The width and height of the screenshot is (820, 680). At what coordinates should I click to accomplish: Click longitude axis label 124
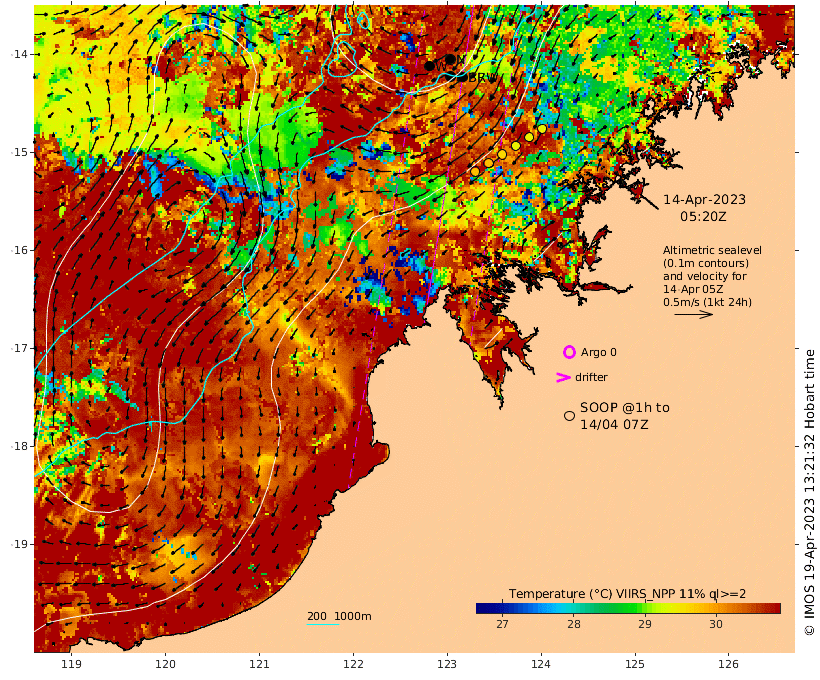[541, 664]
